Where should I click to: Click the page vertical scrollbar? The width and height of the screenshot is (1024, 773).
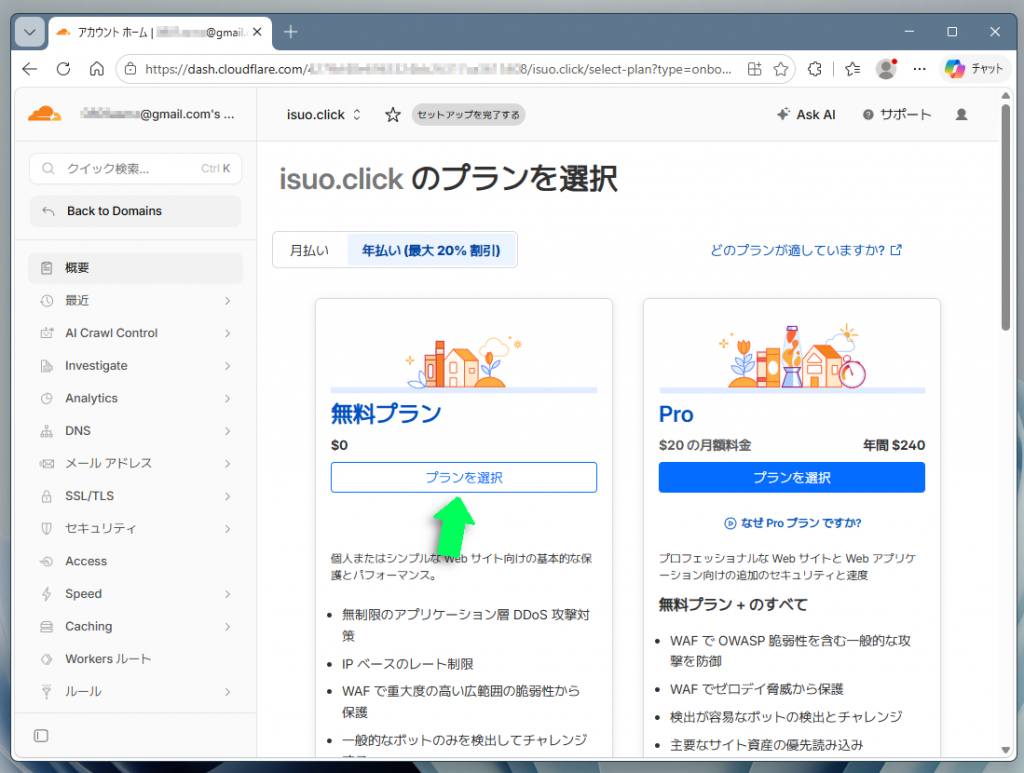1006,217
